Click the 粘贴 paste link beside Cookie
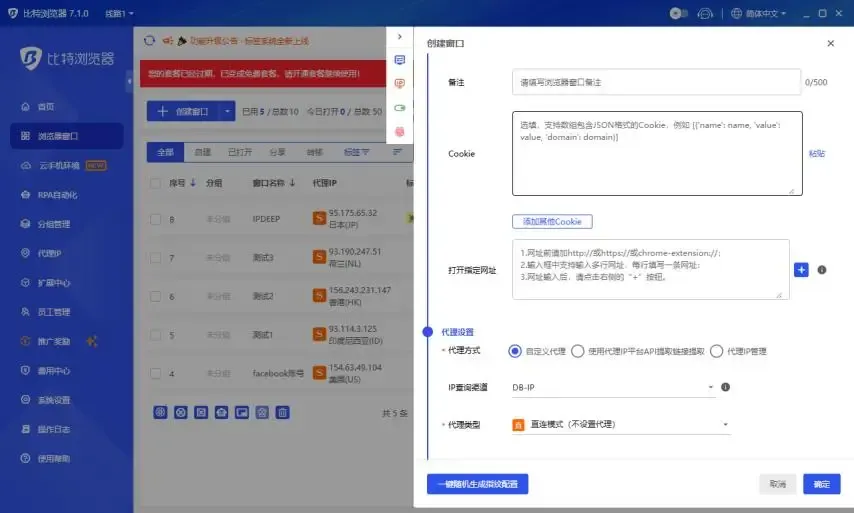This screenshot has width=854, height=513. point(816,154)
